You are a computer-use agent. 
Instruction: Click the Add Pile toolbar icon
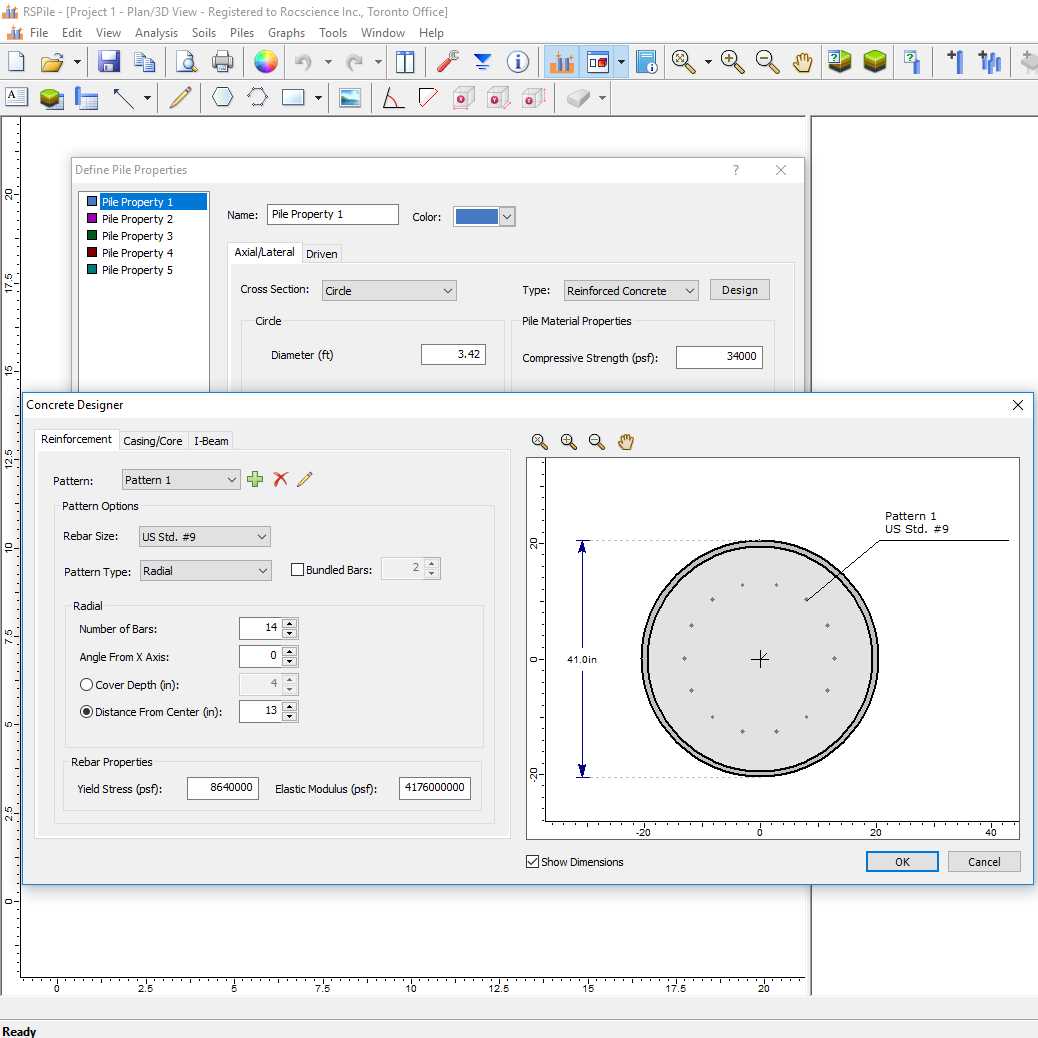[954, 62]
